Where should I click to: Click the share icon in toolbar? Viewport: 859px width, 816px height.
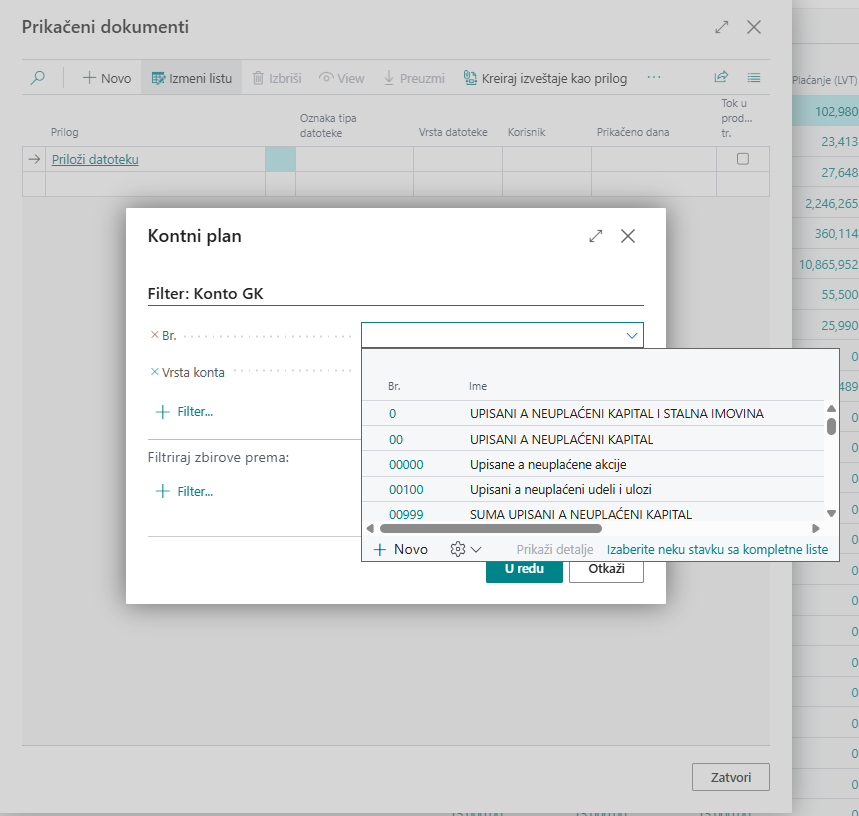[x=721, y=78]
